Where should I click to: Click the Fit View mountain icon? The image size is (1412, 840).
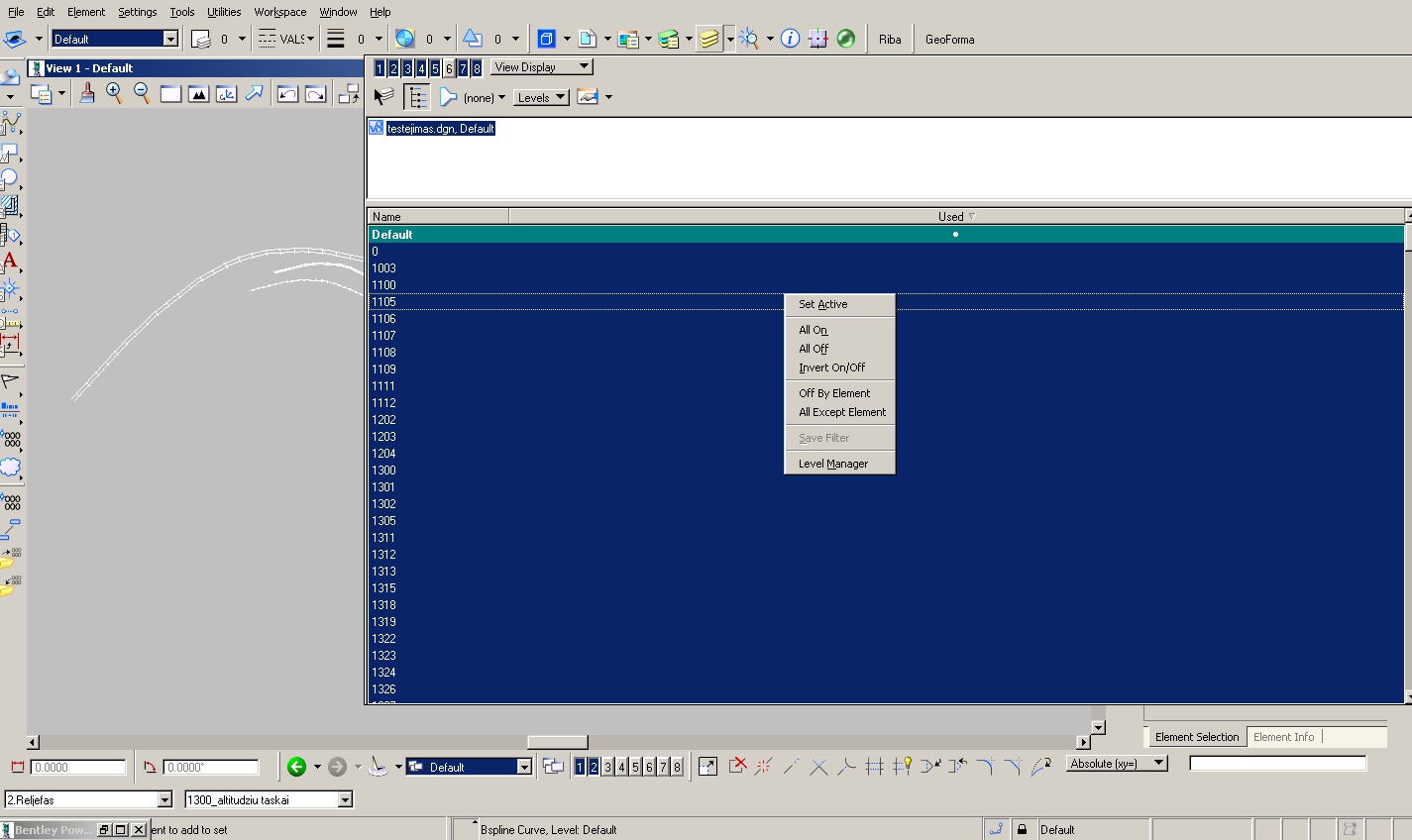point(198,94)
